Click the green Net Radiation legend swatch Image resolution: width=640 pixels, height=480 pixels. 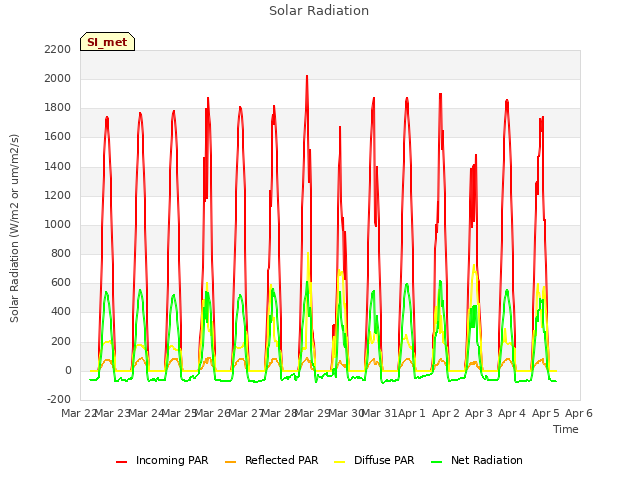(437, 462)
